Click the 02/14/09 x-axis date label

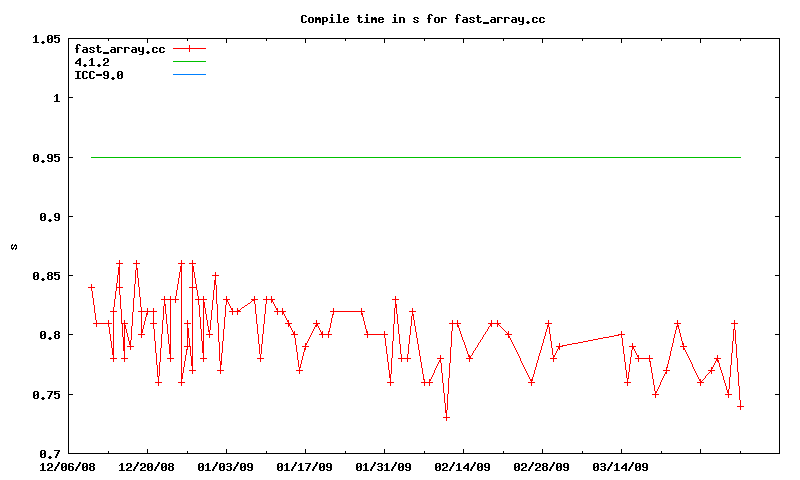coord(462,467)
